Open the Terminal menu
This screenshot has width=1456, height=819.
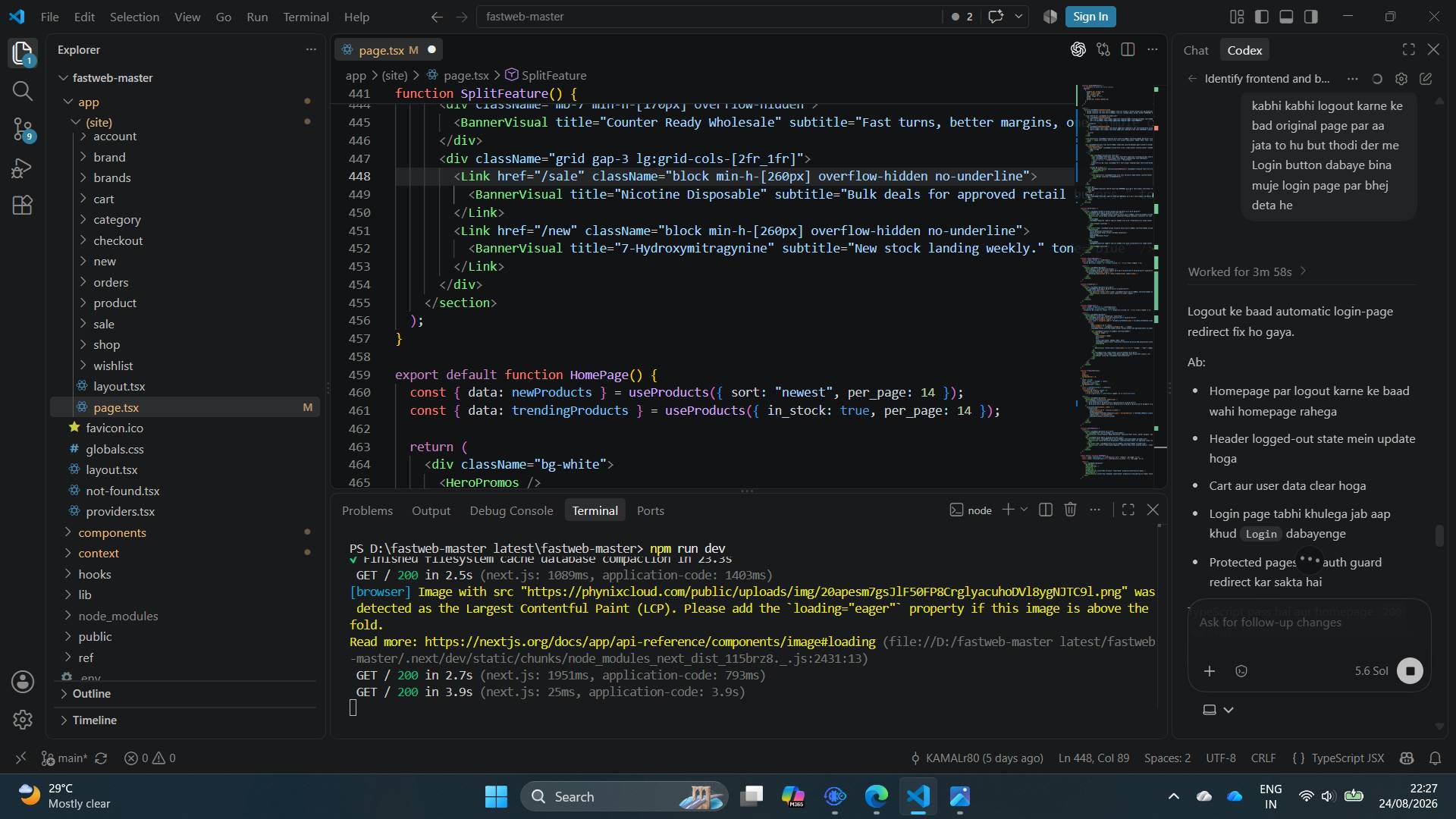(306, 17)
